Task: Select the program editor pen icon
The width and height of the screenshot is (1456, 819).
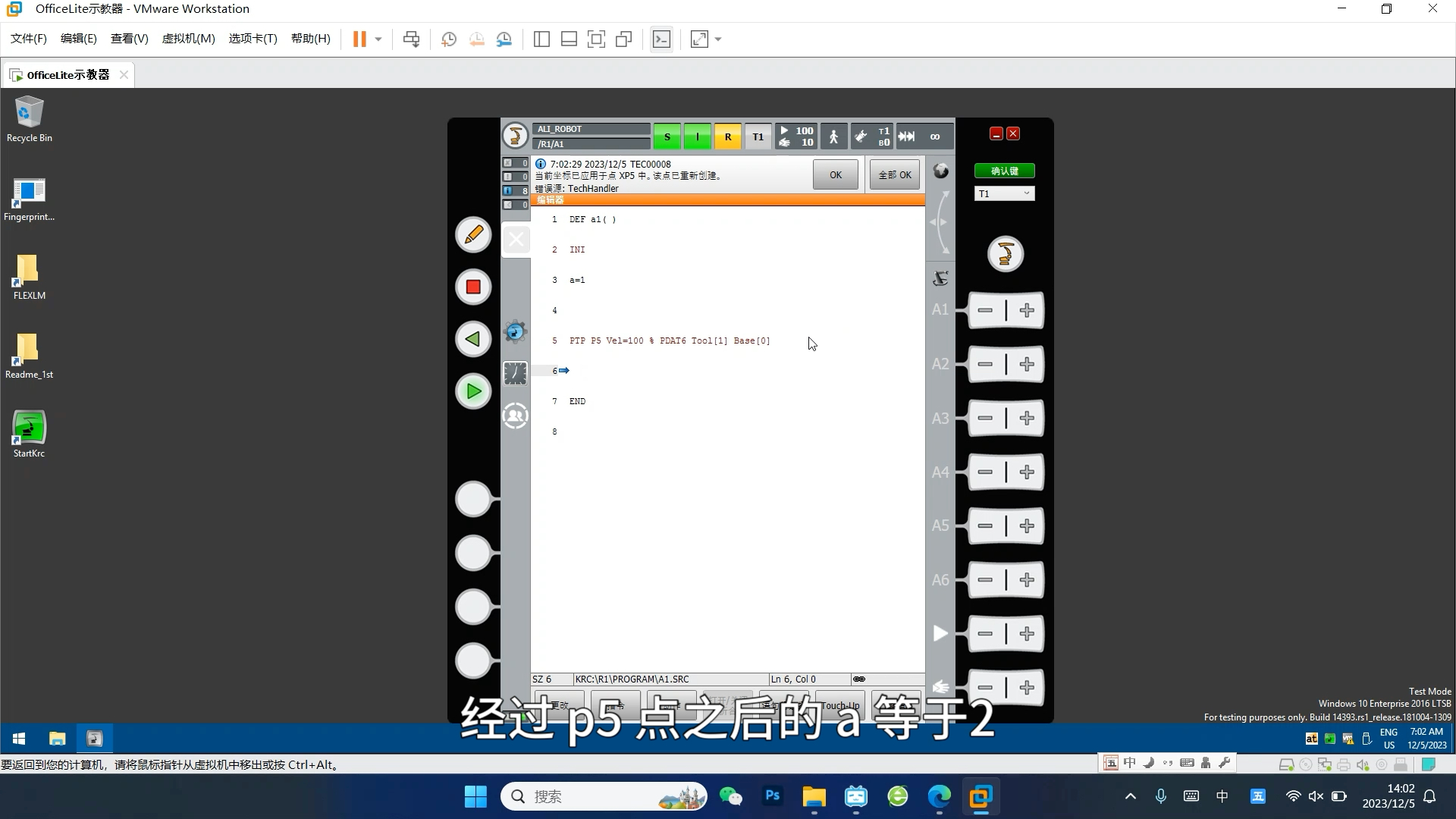Action: coord(473,234)
